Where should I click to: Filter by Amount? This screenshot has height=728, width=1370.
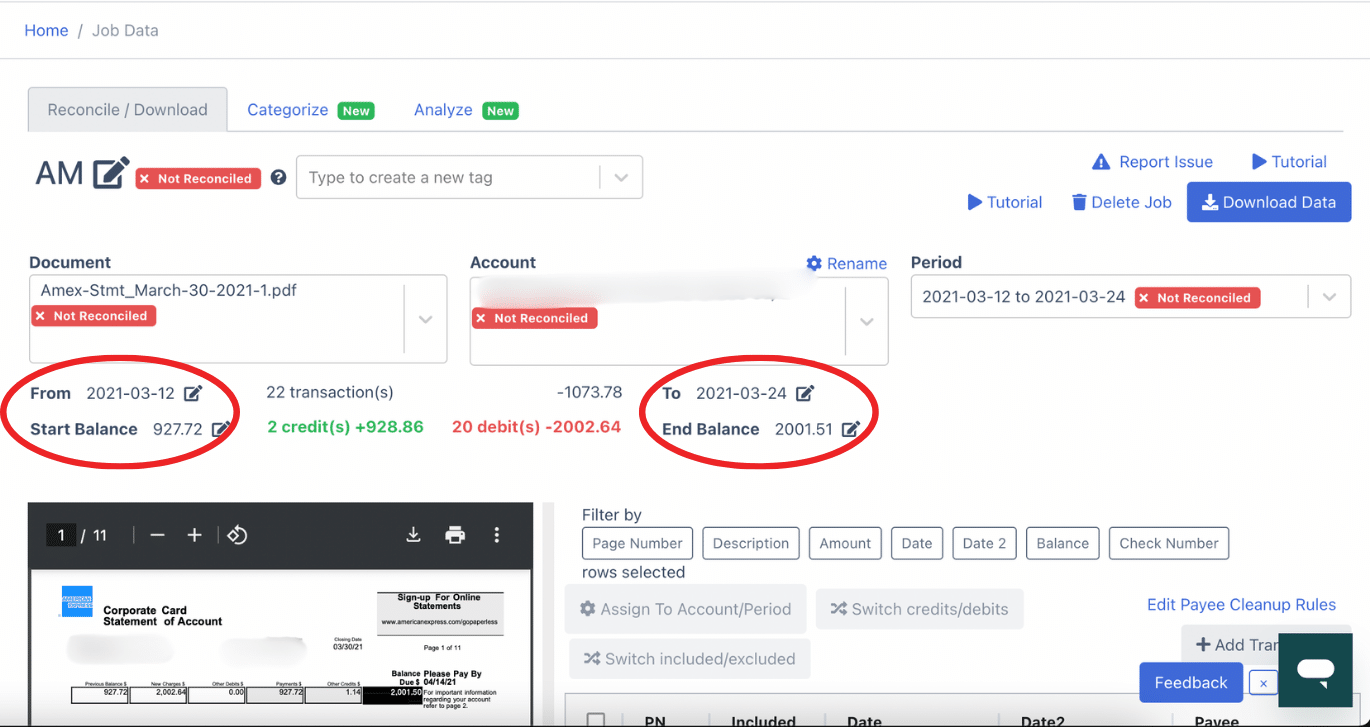click(x=845, y=543)
